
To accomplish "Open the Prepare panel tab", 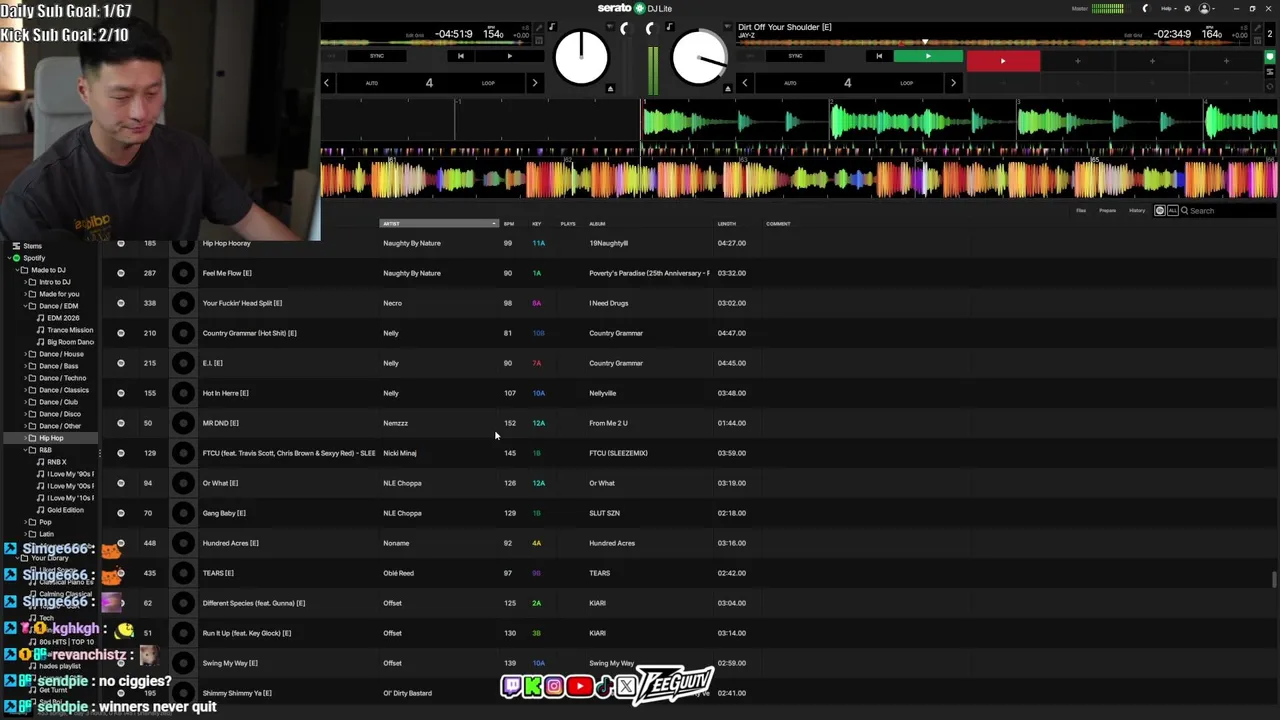I will 1107,211.
